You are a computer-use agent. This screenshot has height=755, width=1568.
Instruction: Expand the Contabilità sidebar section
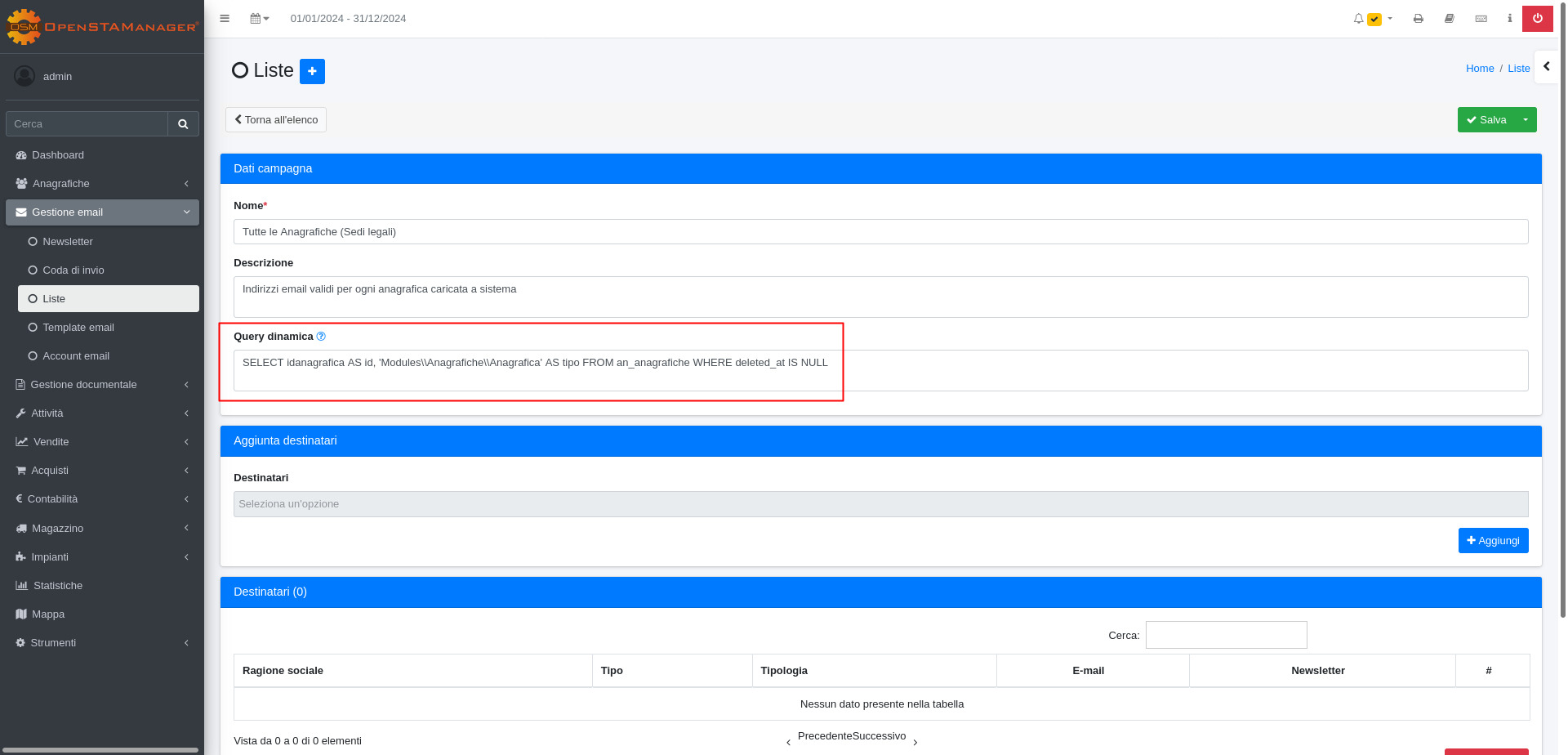point(102,499)
